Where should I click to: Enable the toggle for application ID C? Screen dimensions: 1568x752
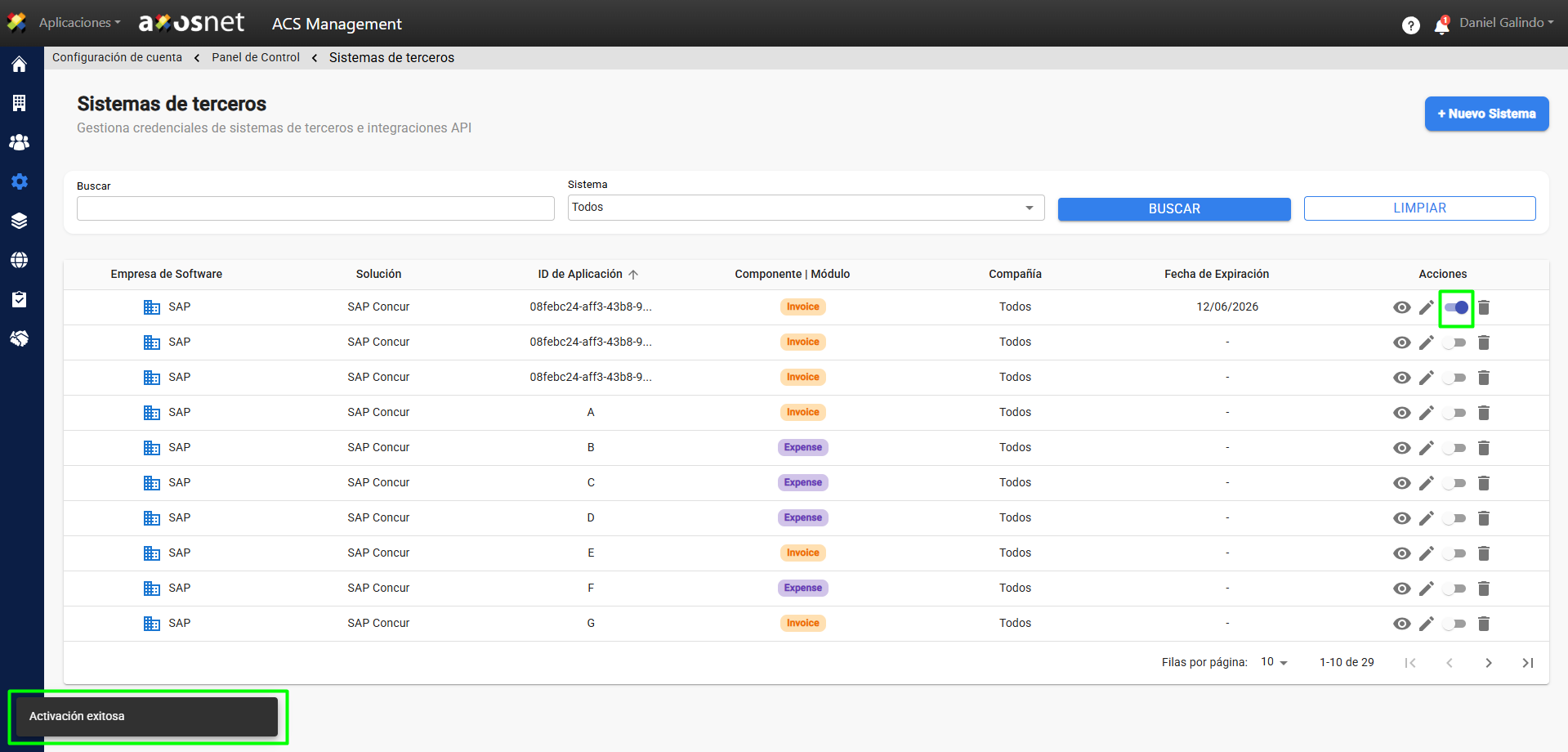(1454, 483)
